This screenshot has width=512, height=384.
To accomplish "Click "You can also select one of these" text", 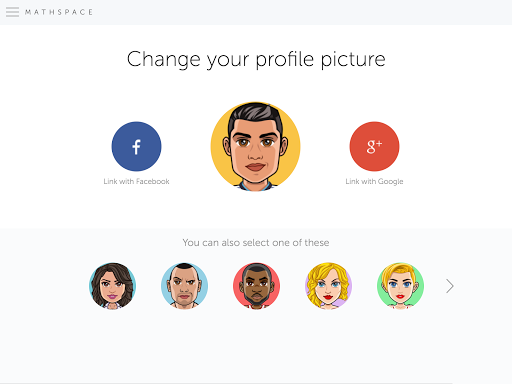I will [x=256, y=243].
